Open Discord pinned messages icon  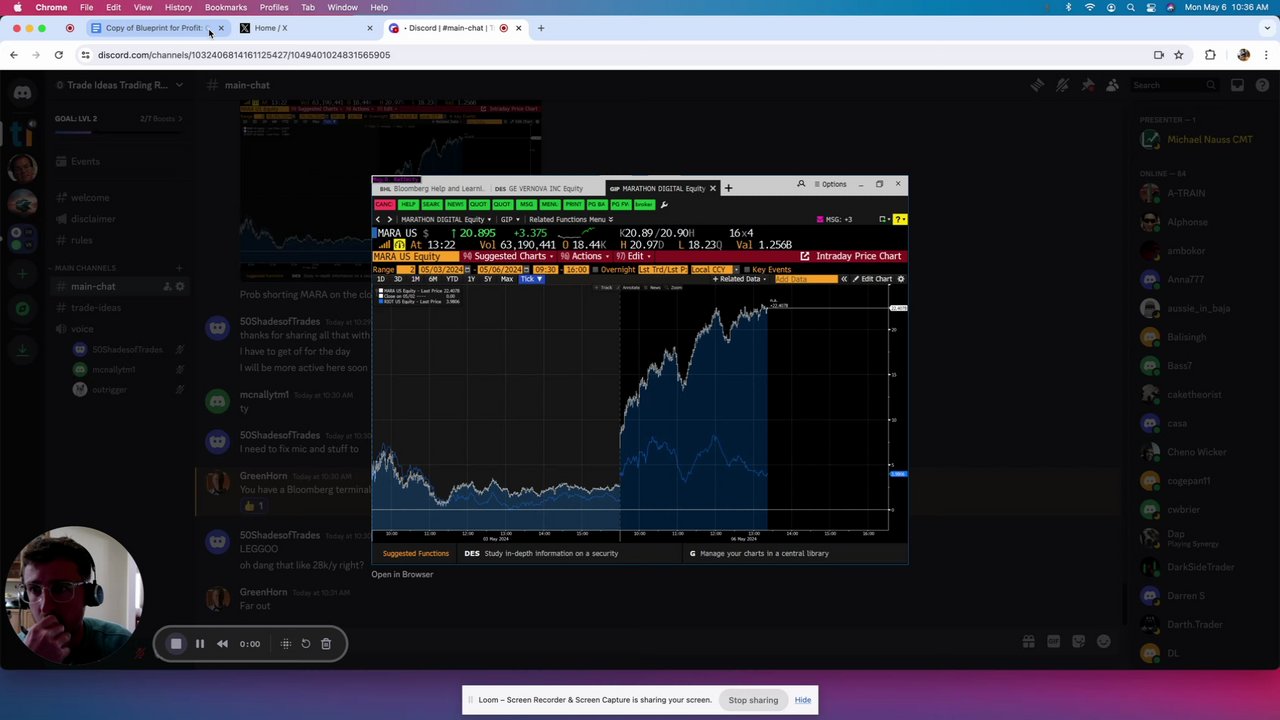point(1087,85)
